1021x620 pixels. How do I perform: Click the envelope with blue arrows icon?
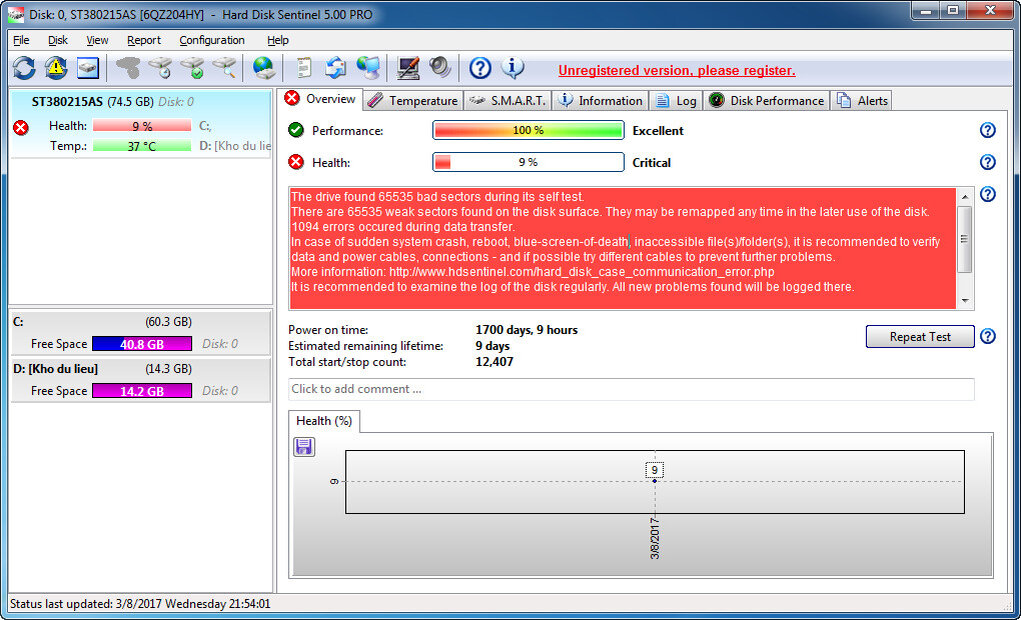(336, 68)
